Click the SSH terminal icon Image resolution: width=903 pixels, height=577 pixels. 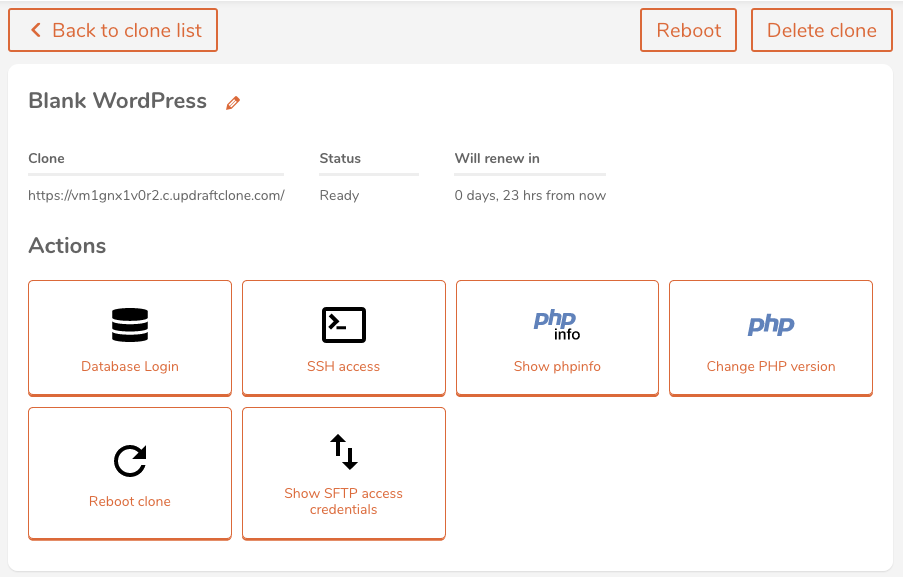344,325
